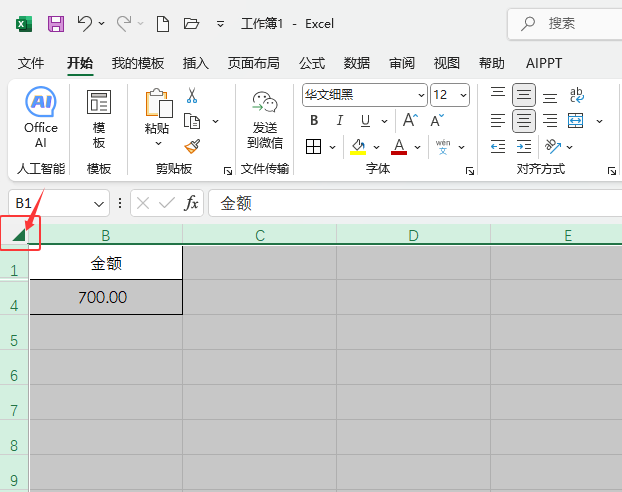Open the 模板 templates button

(x=99, y=119)
